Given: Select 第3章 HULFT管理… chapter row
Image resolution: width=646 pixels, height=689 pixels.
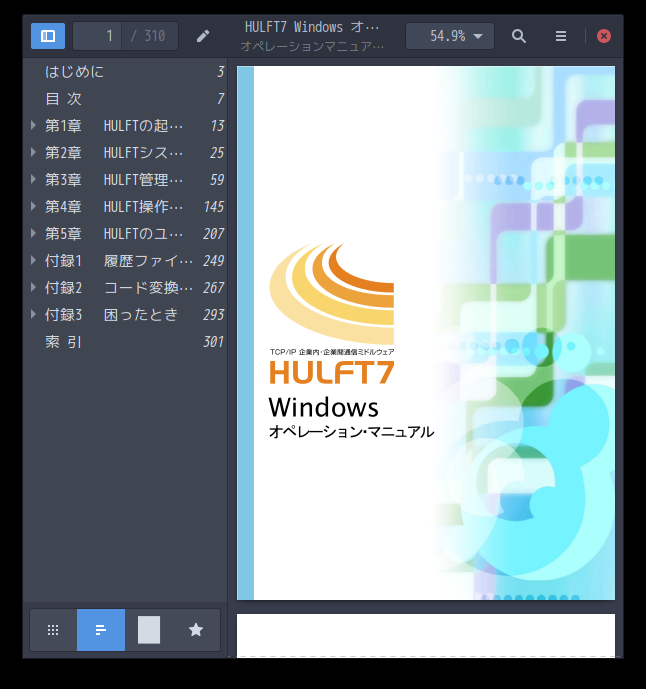Looking at the screenshot, I should click(x=125, y=180).
